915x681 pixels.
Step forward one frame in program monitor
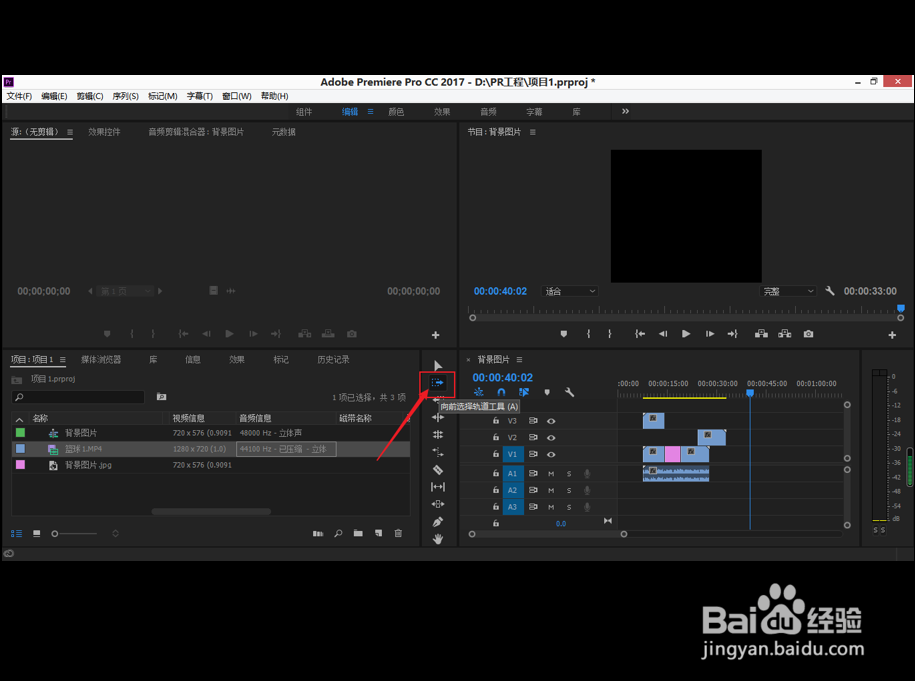[710, 334]
